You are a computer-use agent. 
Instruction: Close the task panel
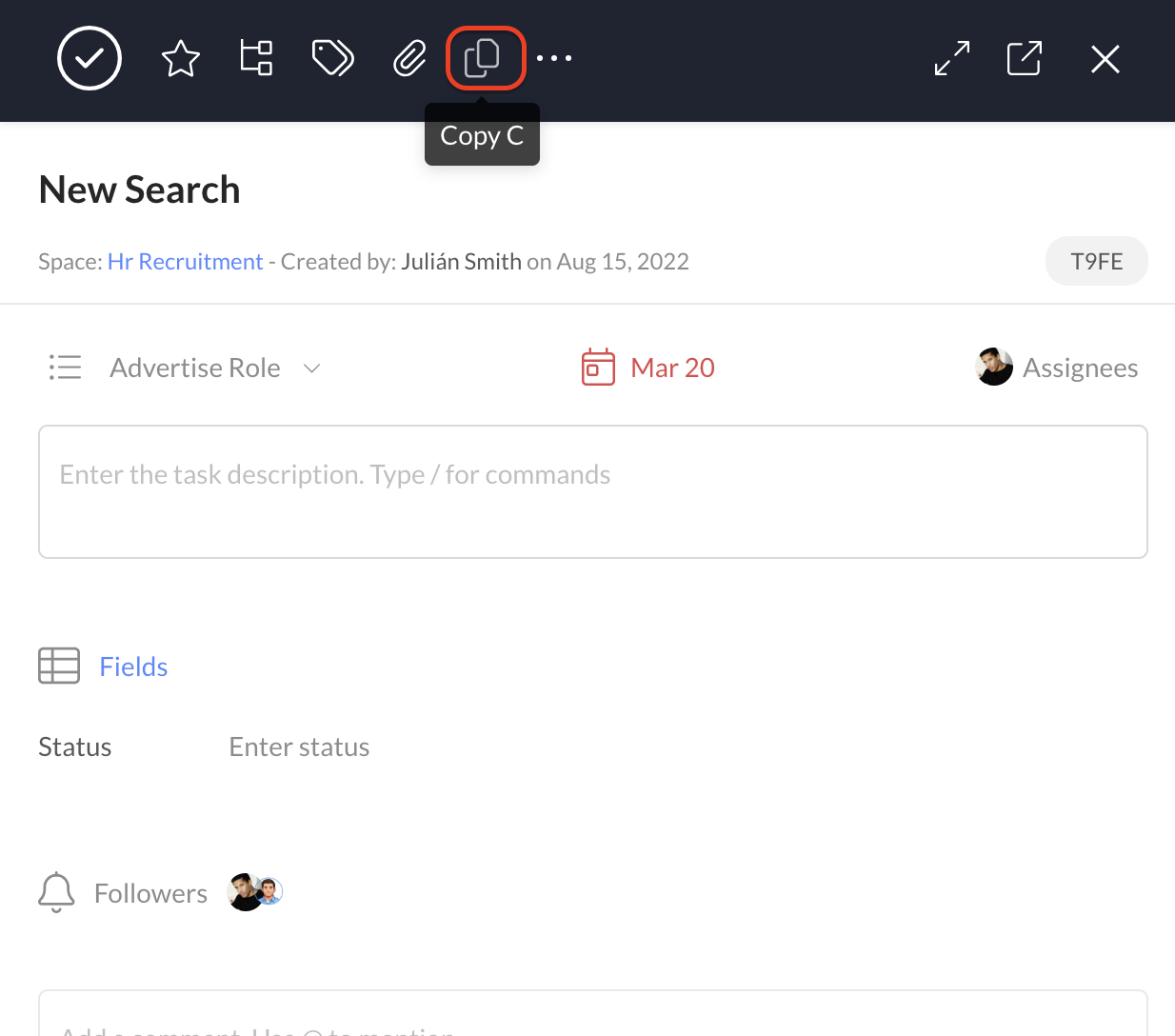1105,59
